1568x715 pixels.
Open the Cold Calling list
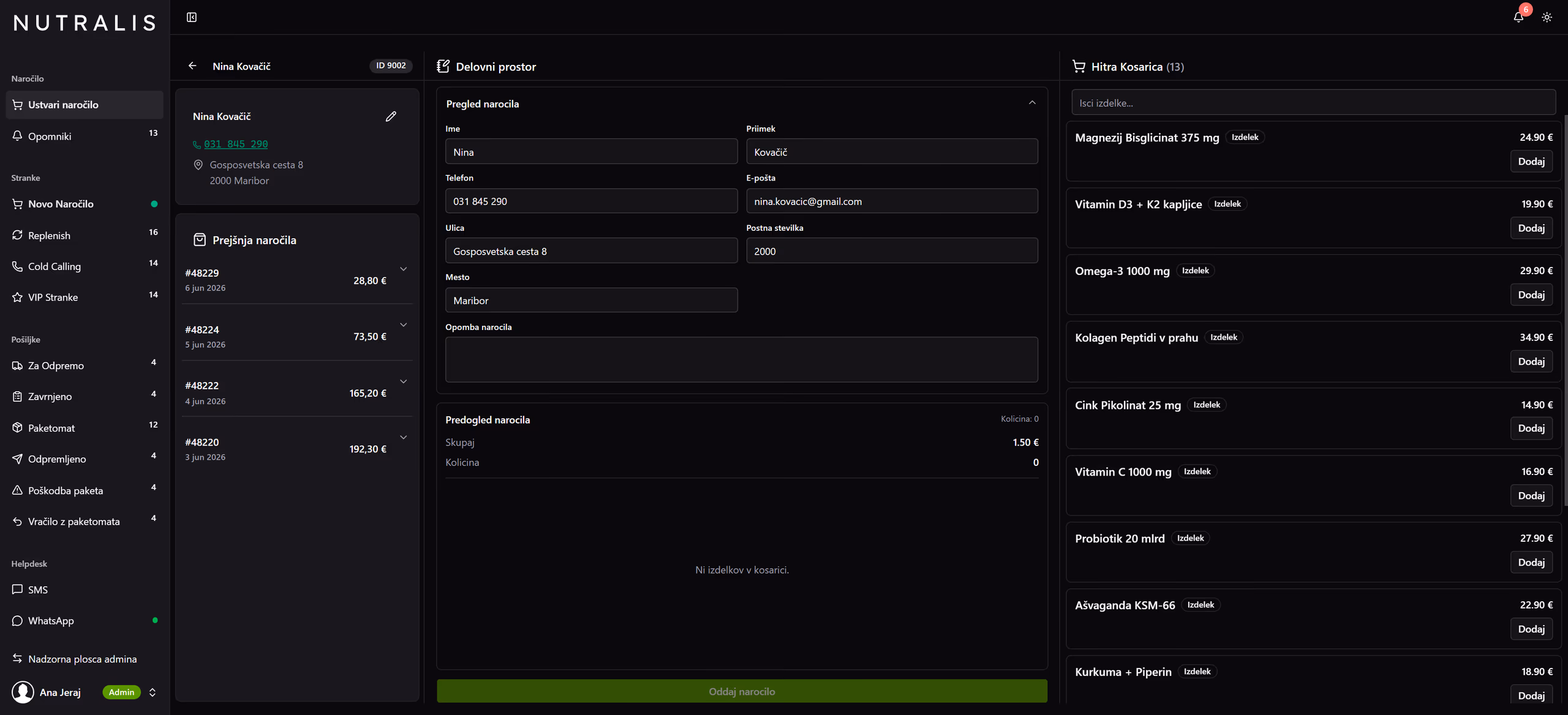[x=85, y=266]
